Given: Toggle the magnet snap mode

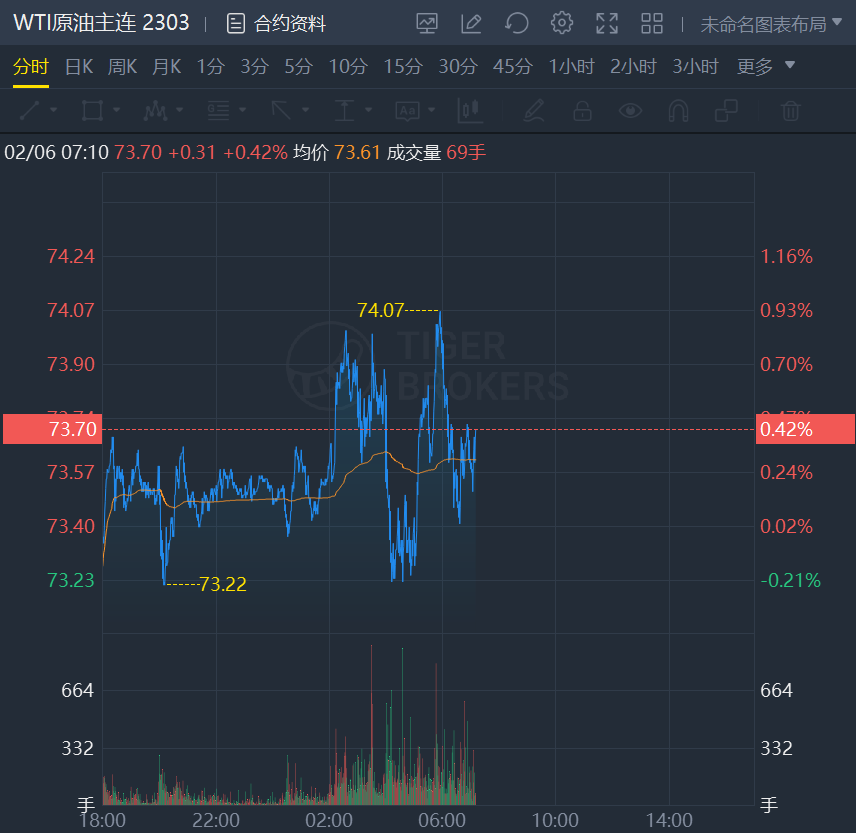Looking at the screenshot, I should [678, 110].
